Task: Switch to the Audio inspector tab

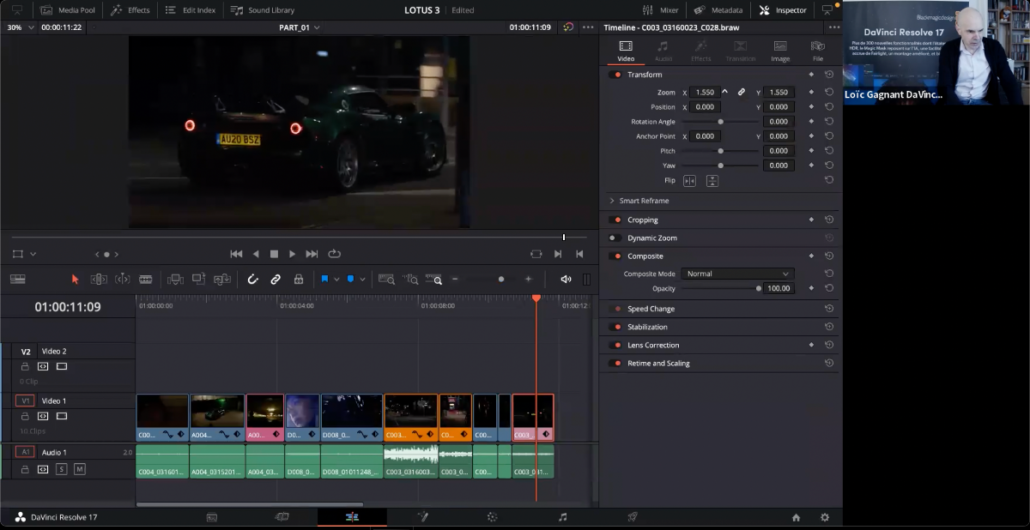Action: click(x=663, y=51)
